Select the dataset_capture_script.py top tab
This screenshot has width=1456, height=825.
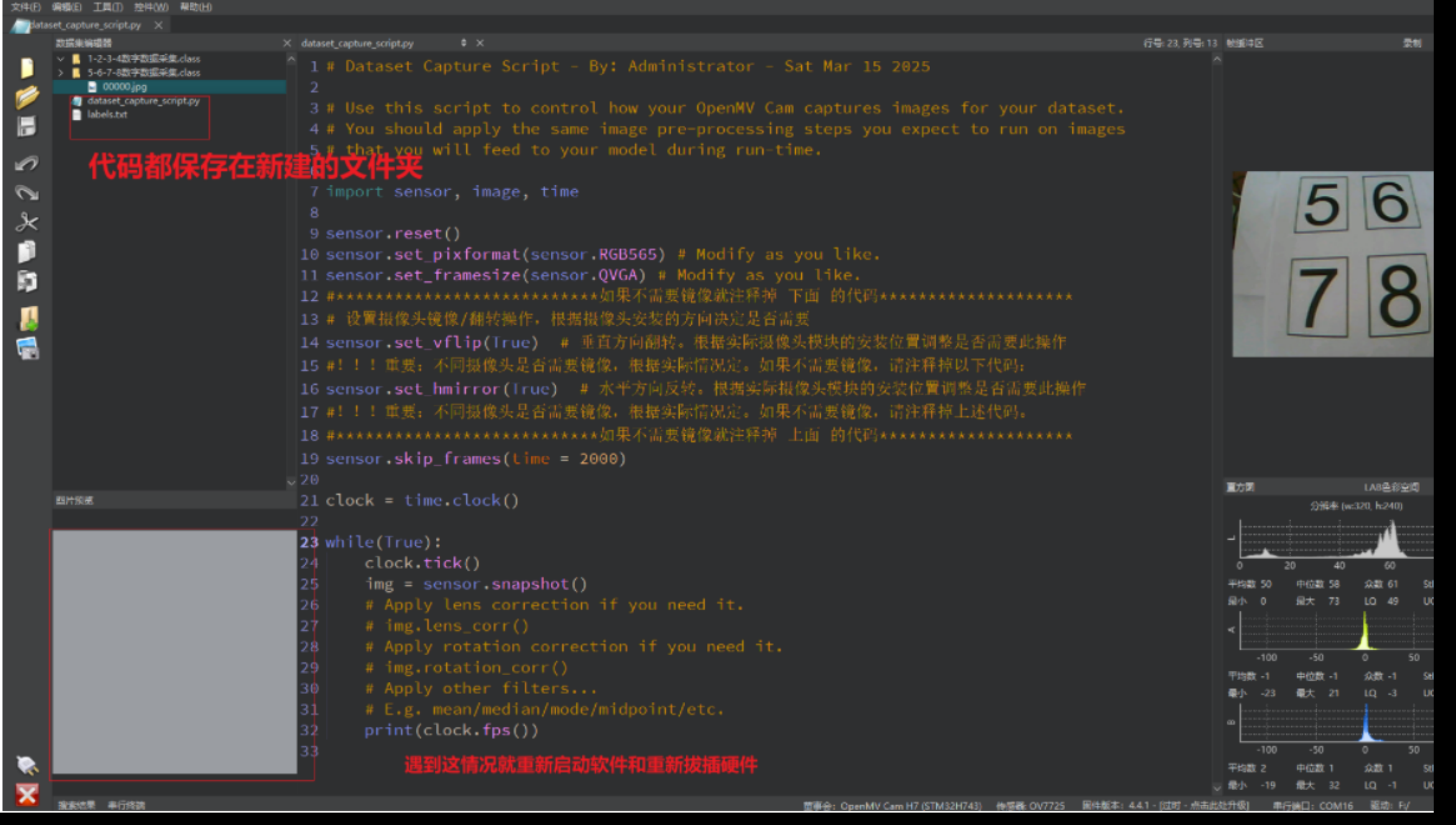click(86, 25)
